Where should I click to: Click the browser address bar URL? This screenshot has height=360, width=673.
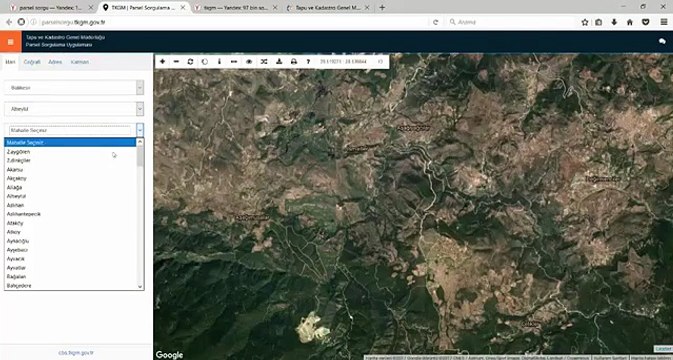coord(73,22)
